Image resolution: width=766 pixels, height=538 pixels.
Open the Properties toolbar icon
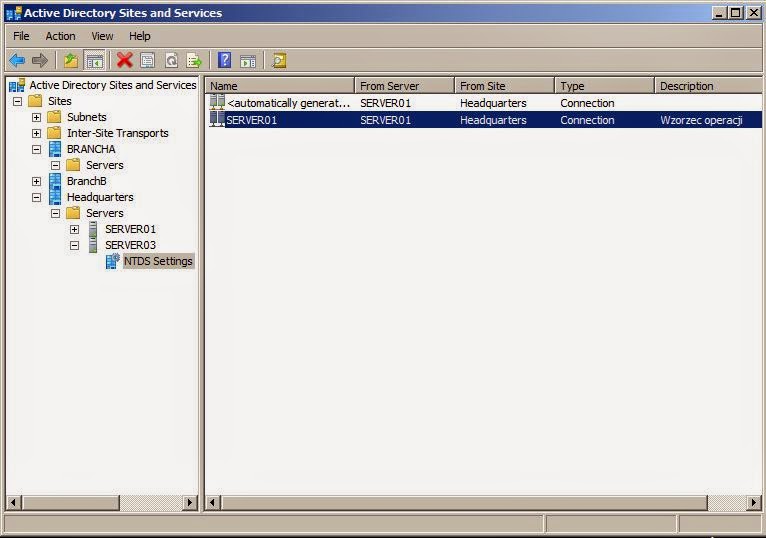(x=148, y=61)
